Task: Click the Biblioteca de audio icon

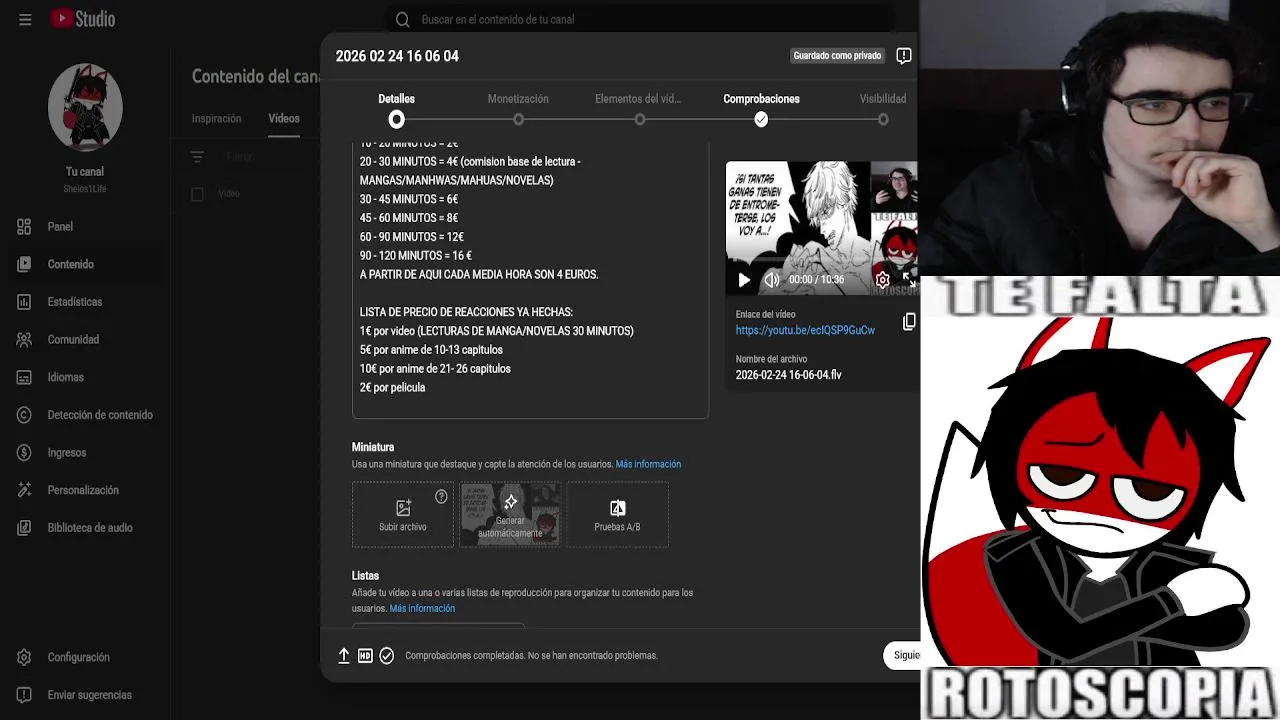Action: coord(24,528)
